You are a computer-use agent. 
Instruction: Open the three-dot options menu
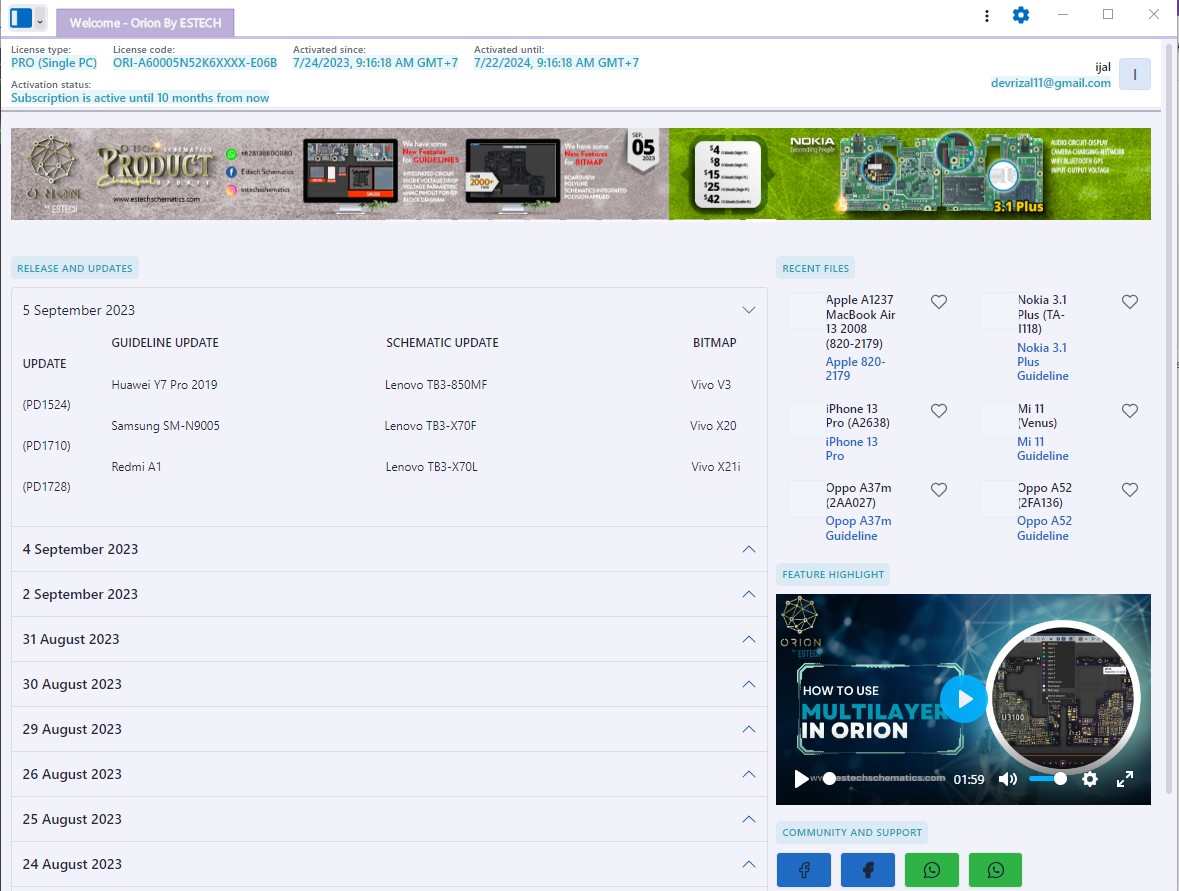click(x=987, y=16)
